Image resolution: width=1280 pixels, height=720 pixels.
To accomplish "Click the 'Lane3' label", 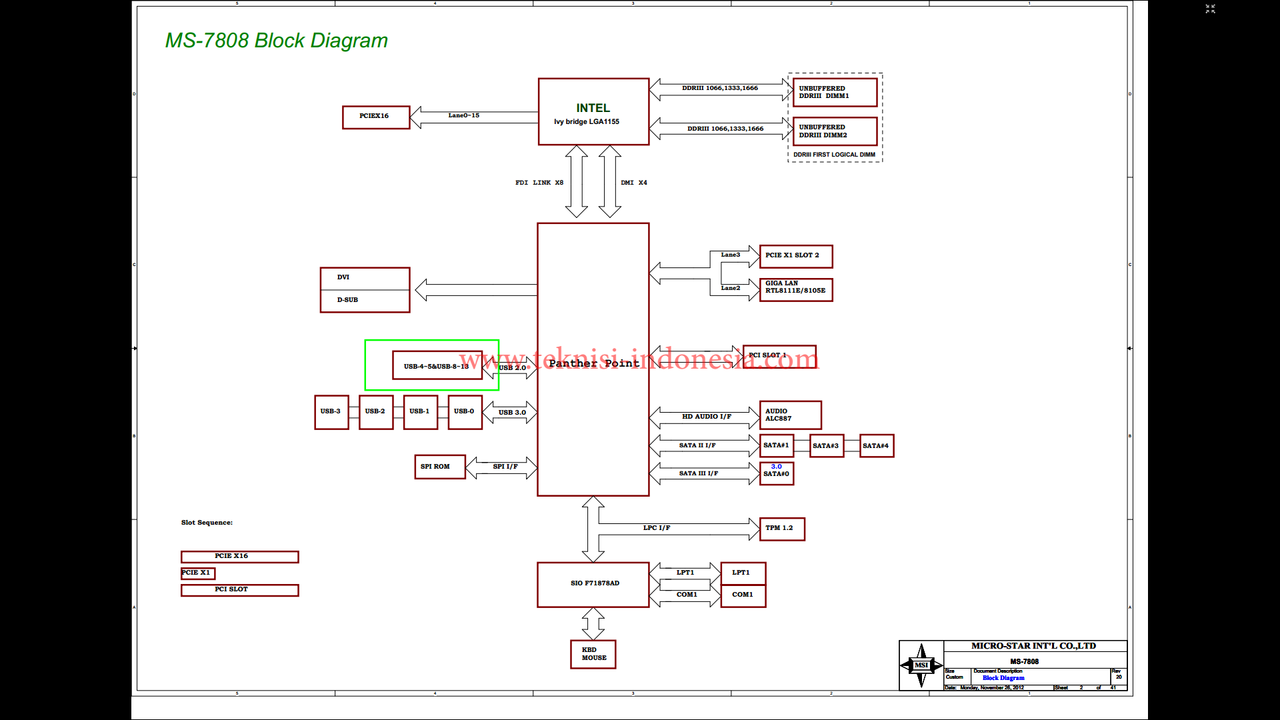I will tap(731, 254).
